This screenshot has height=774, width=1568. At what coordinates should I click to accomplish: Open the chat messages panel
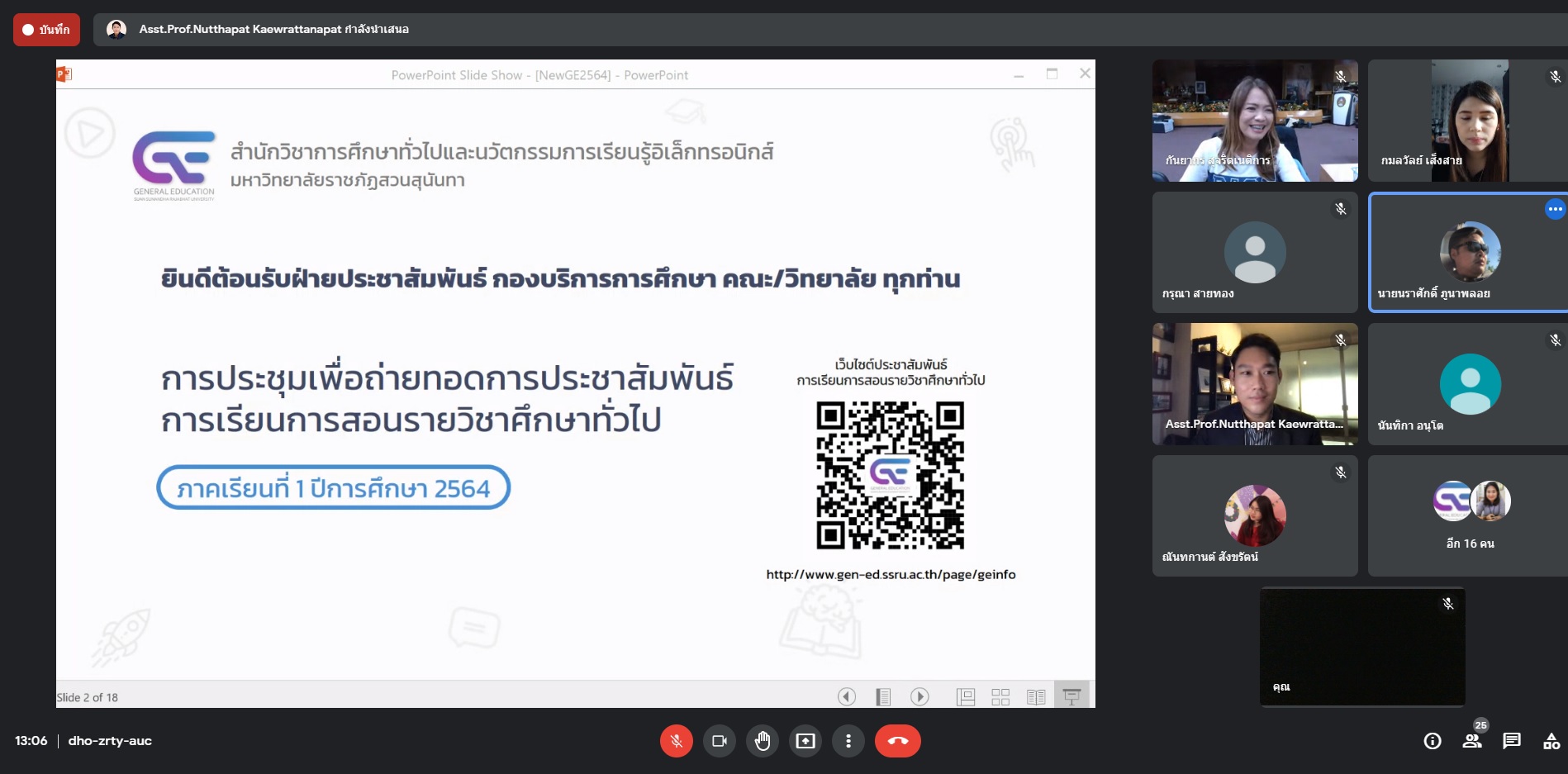click(x=1512, y=741)
